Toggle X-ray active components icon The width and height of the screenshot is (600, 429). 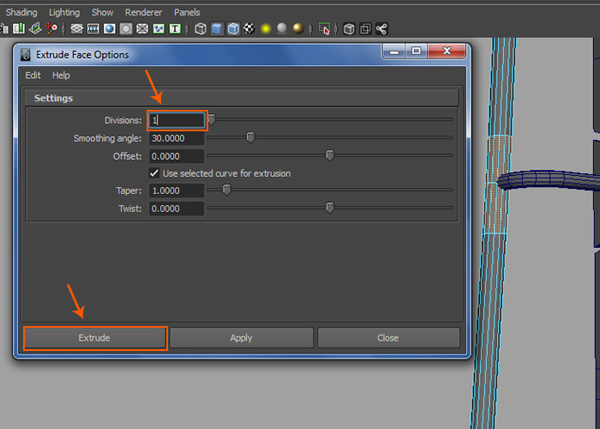pos(365,29)
